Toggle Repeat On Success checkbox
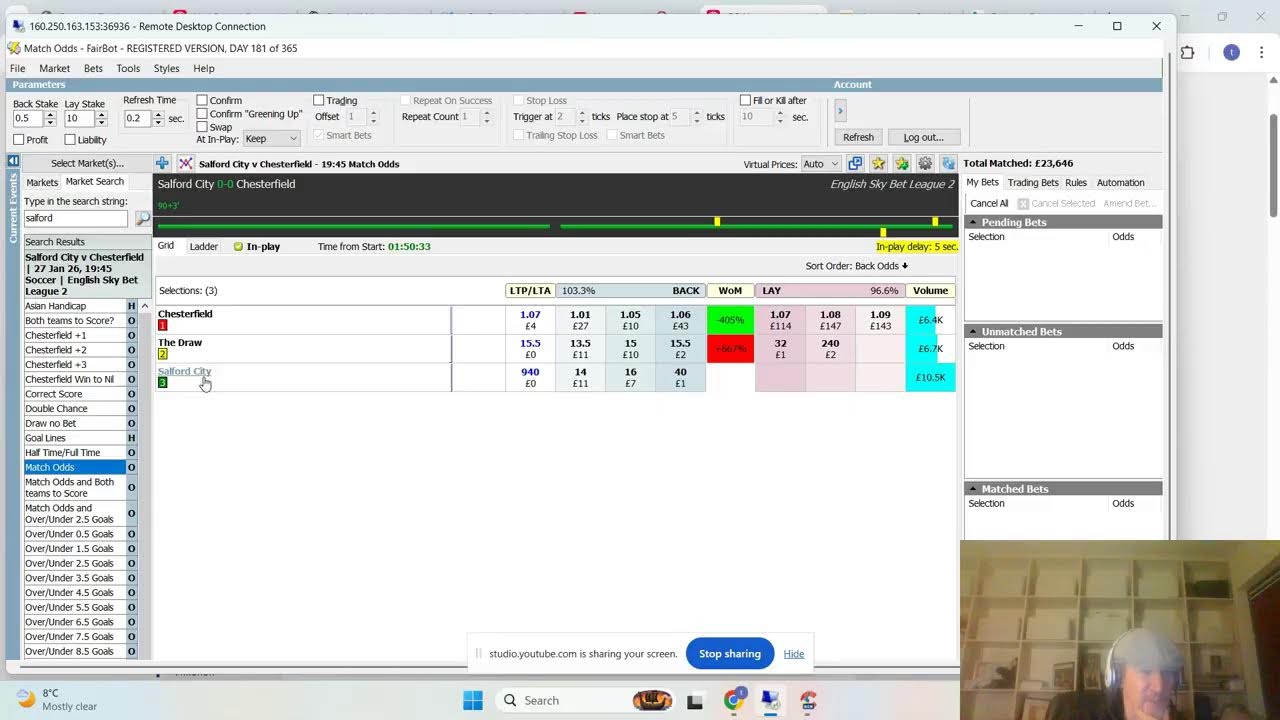Image resolution: width=1280 pixels, height=720 pixels. (405, 100)
